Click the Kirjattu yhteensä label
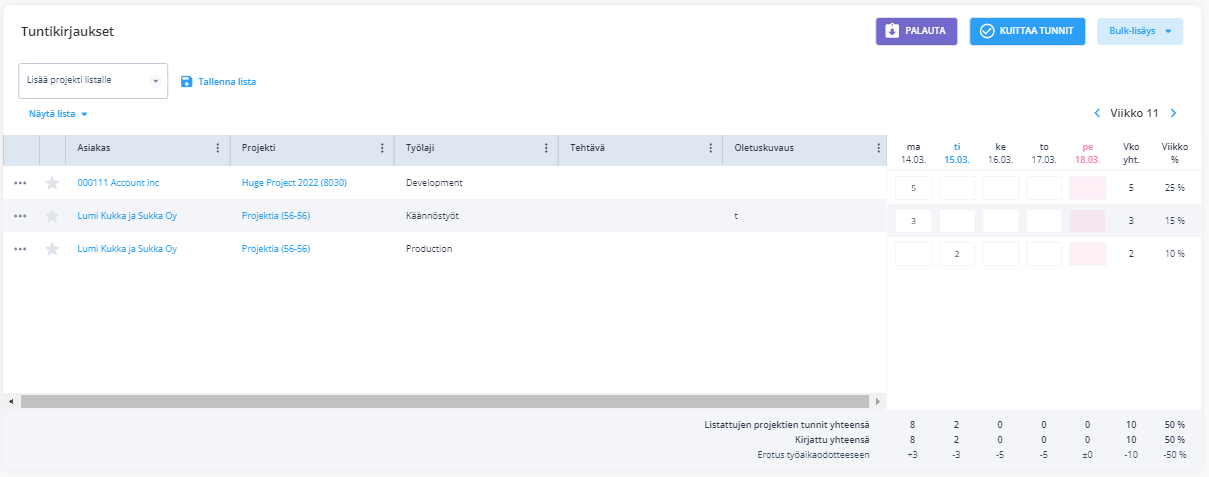The width and height of the screenshot is (1209, 477). [832, 440]
